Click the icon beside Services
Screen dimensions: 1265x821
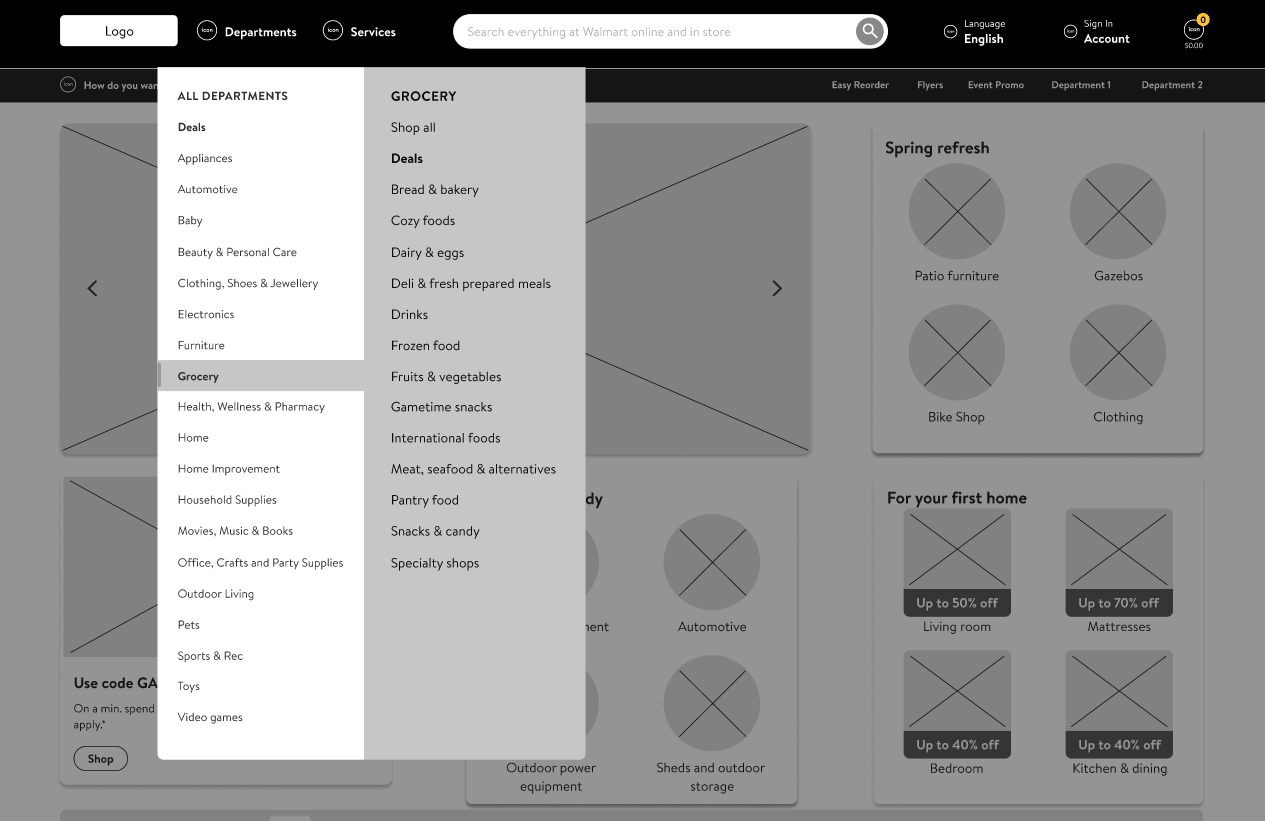click(333, 30)
